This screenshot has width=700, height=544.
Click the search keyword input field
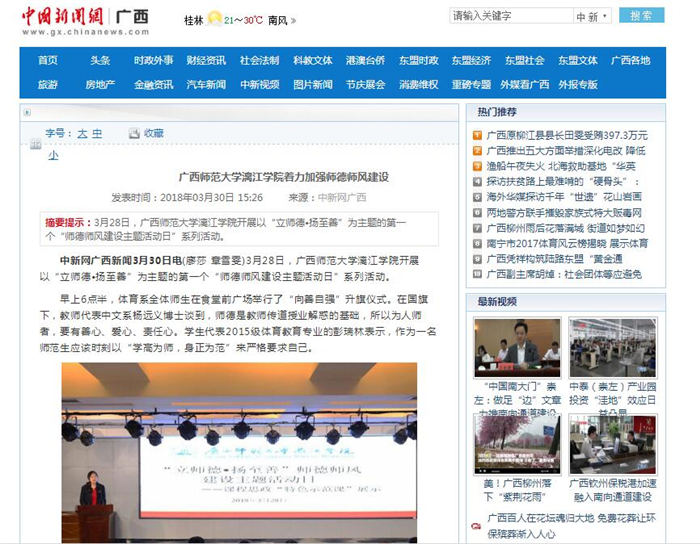tap(509, 16)
